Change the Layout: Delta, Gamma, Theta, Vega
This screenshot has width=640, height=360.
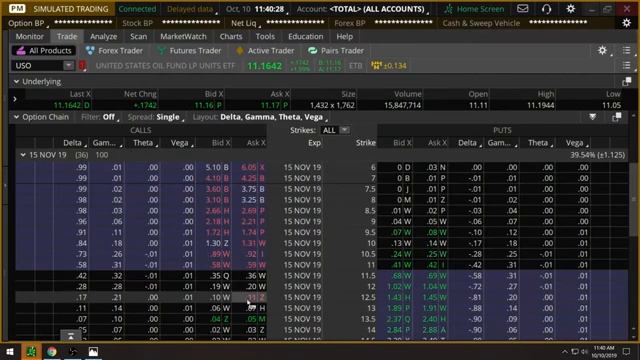point(260,117)
